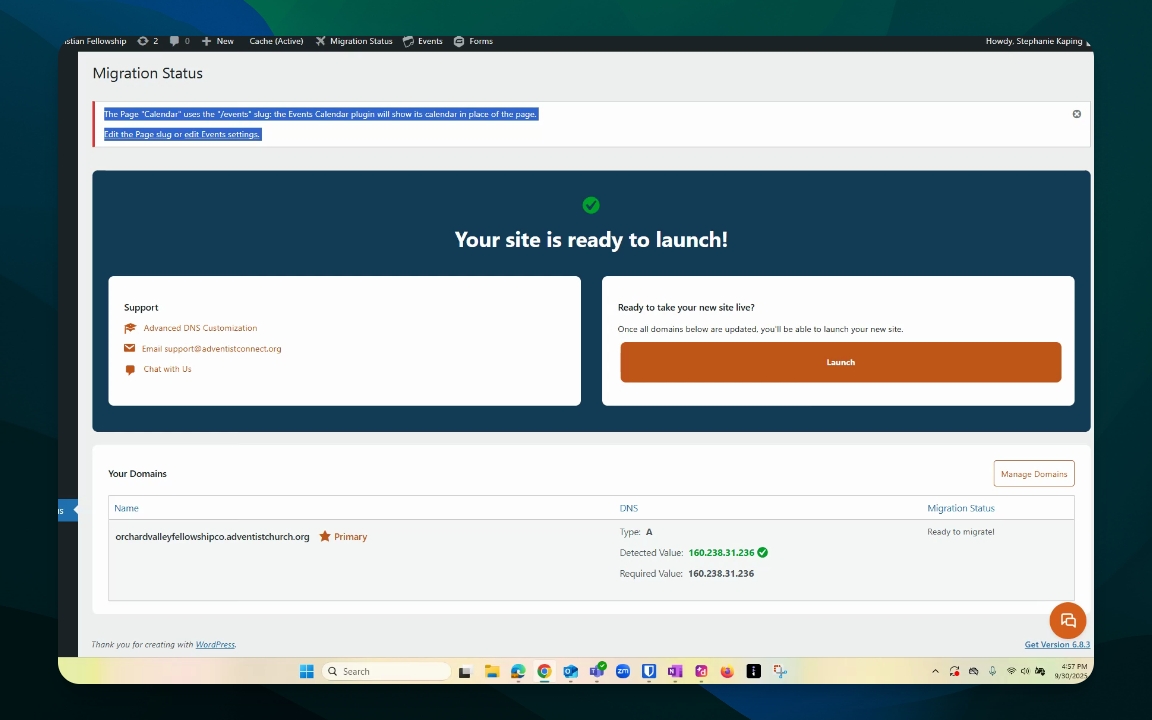The width and height of the screenshot is (1152, 720).
Task: Click the Ready to migrate! status text
Action: pyautogui.click(x=961, y=532)
